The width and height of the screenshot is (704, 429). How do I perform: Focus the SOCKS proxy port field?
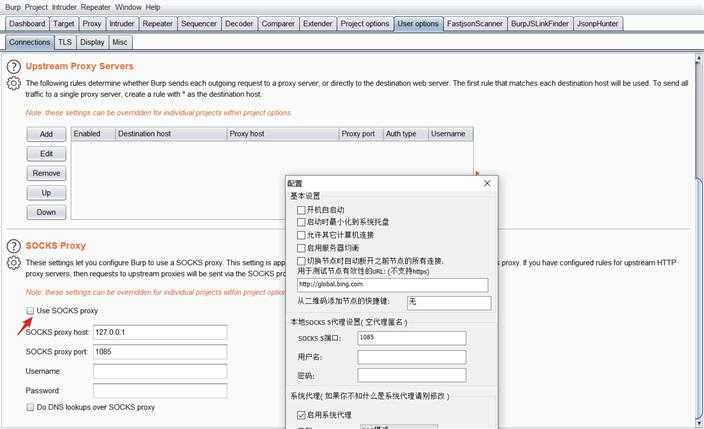coord(160,352)
